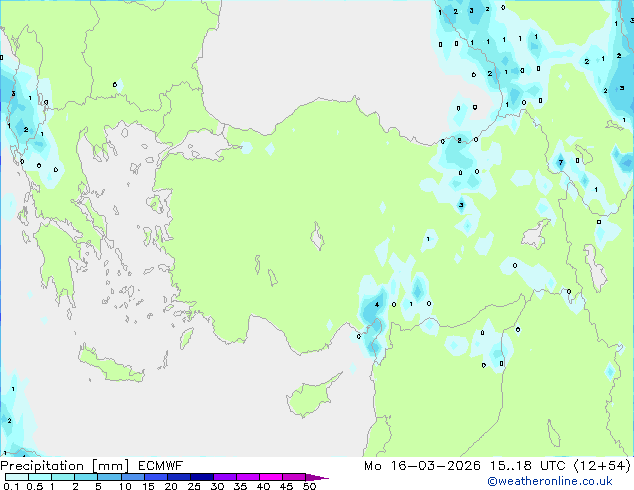Pick the 30–35 mm purple legend swatch
634x490 pixels.
(x=225, y=477)
